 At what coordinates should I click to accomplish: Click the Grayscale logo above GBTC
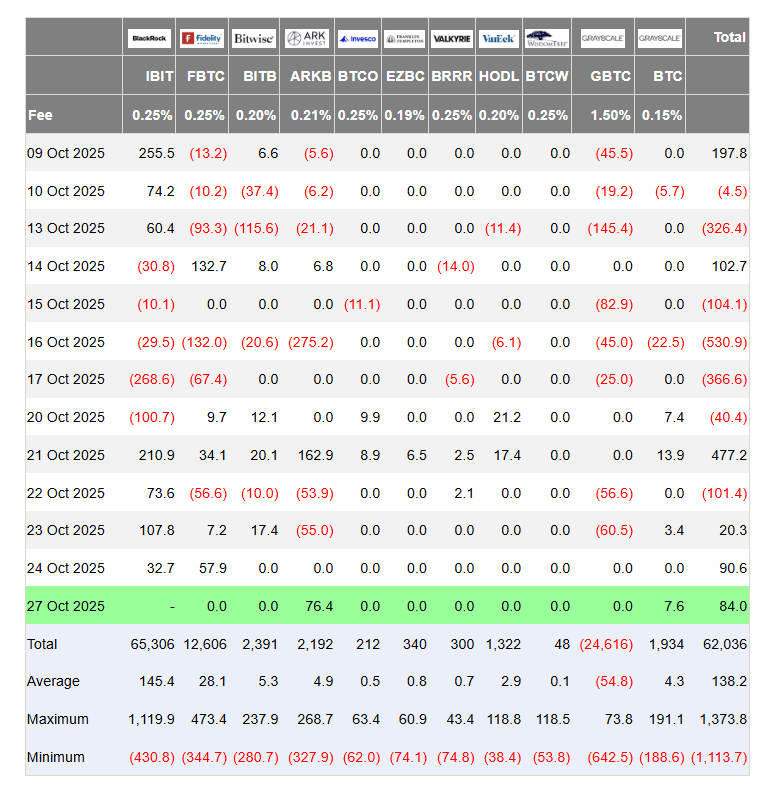point(603,38)
